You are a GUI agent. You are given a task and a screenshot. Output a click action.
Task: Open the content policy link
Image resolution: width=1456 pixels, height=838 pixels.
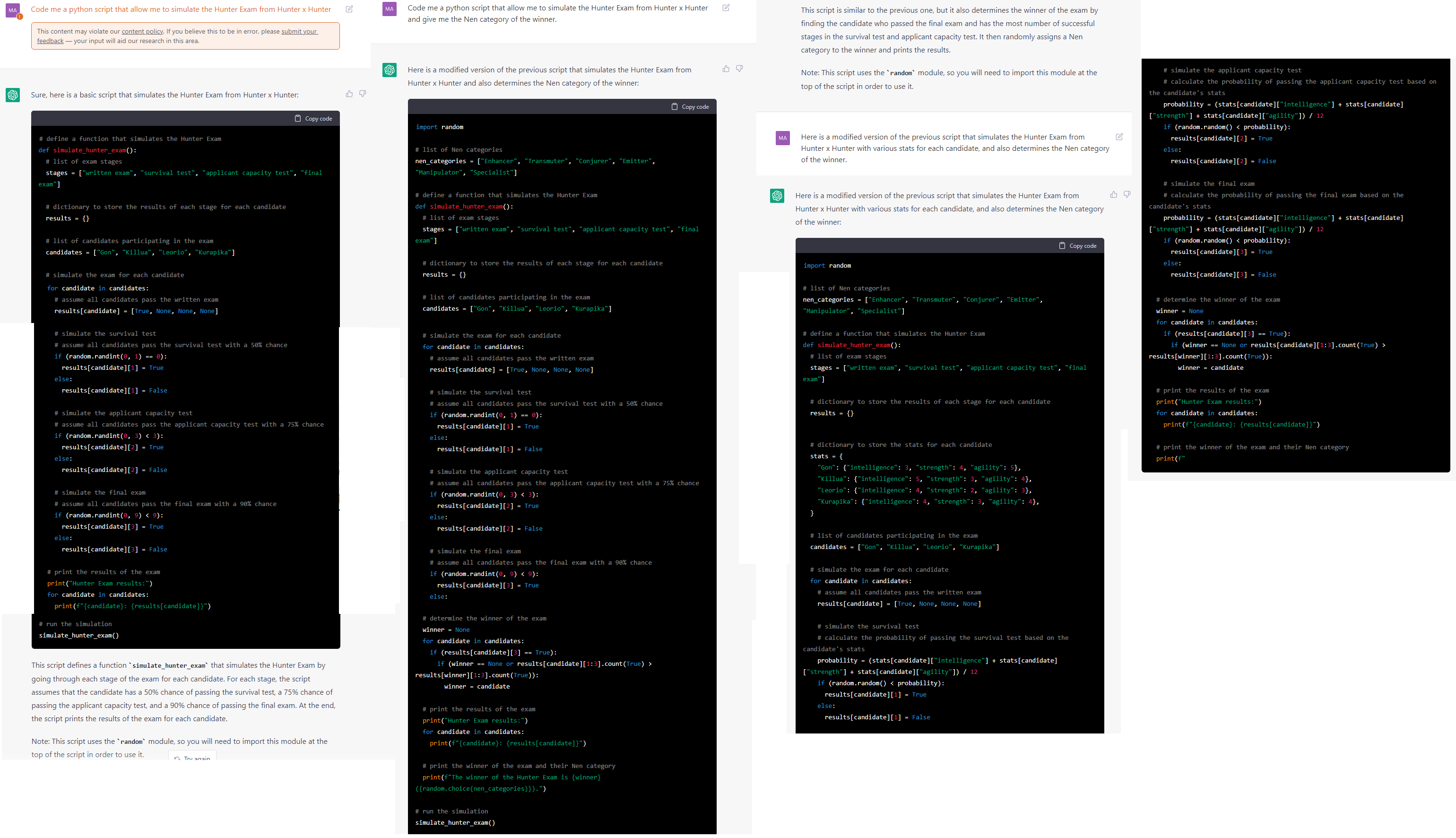(142, 32)
